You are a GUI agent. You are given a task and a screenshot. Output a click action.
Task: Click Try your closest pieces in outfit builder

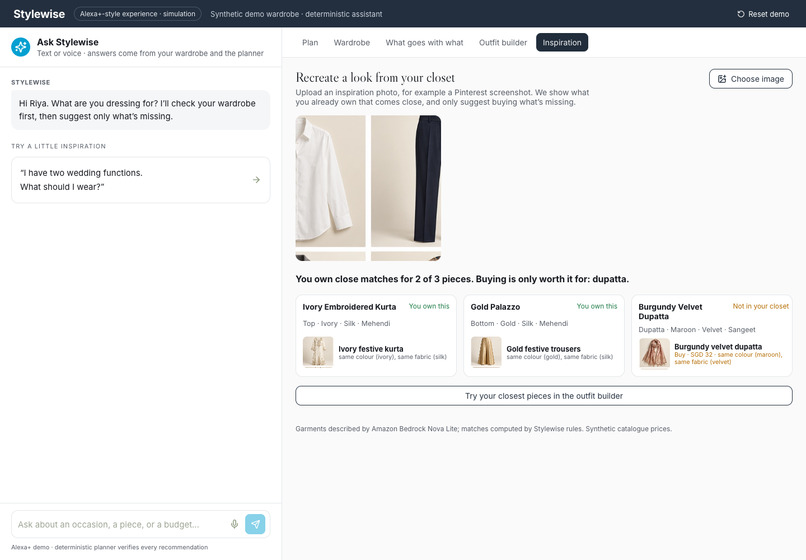point(544,396)
